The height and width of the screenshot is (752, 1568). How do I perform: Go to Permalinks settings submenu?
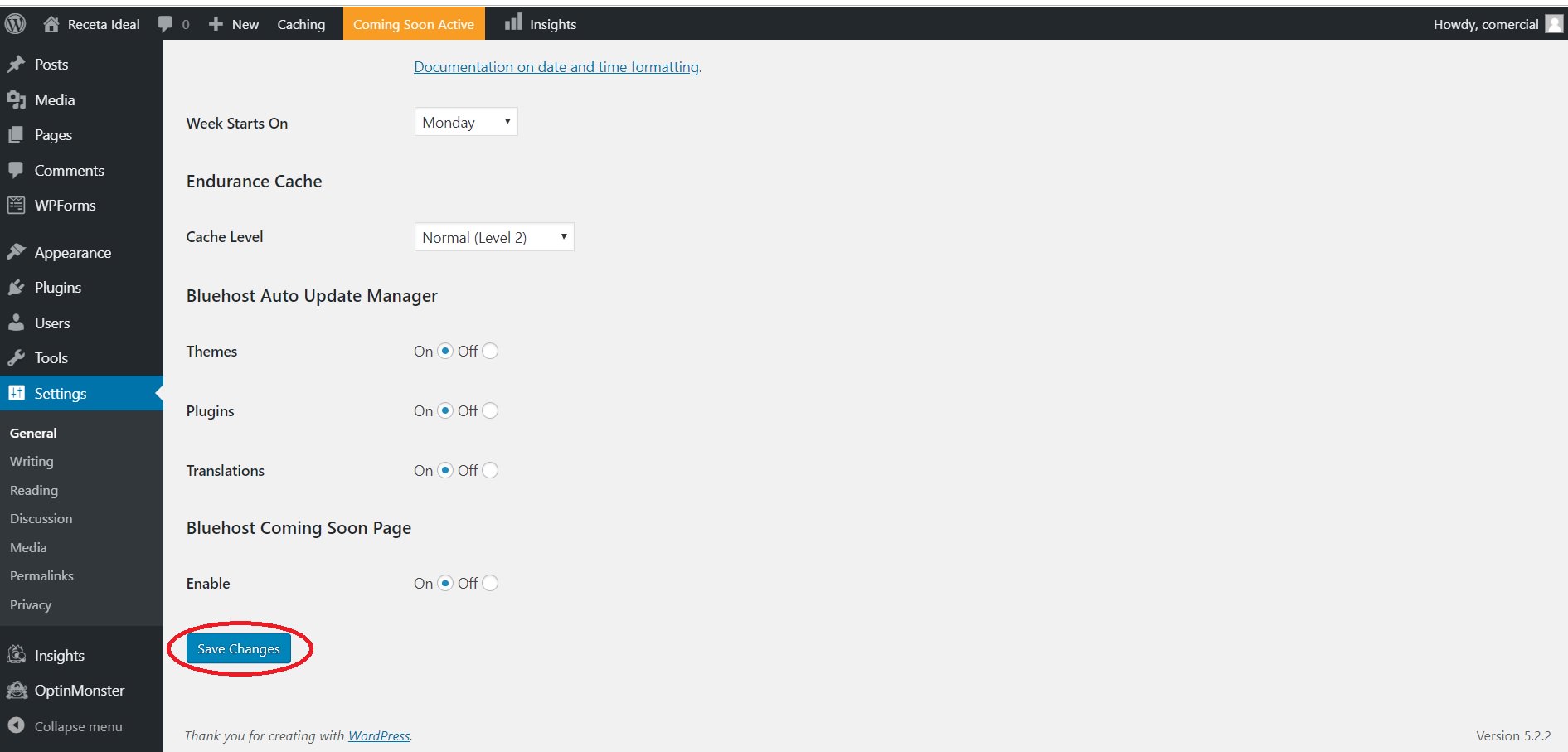pyautogui.click(x=41, y=575)
